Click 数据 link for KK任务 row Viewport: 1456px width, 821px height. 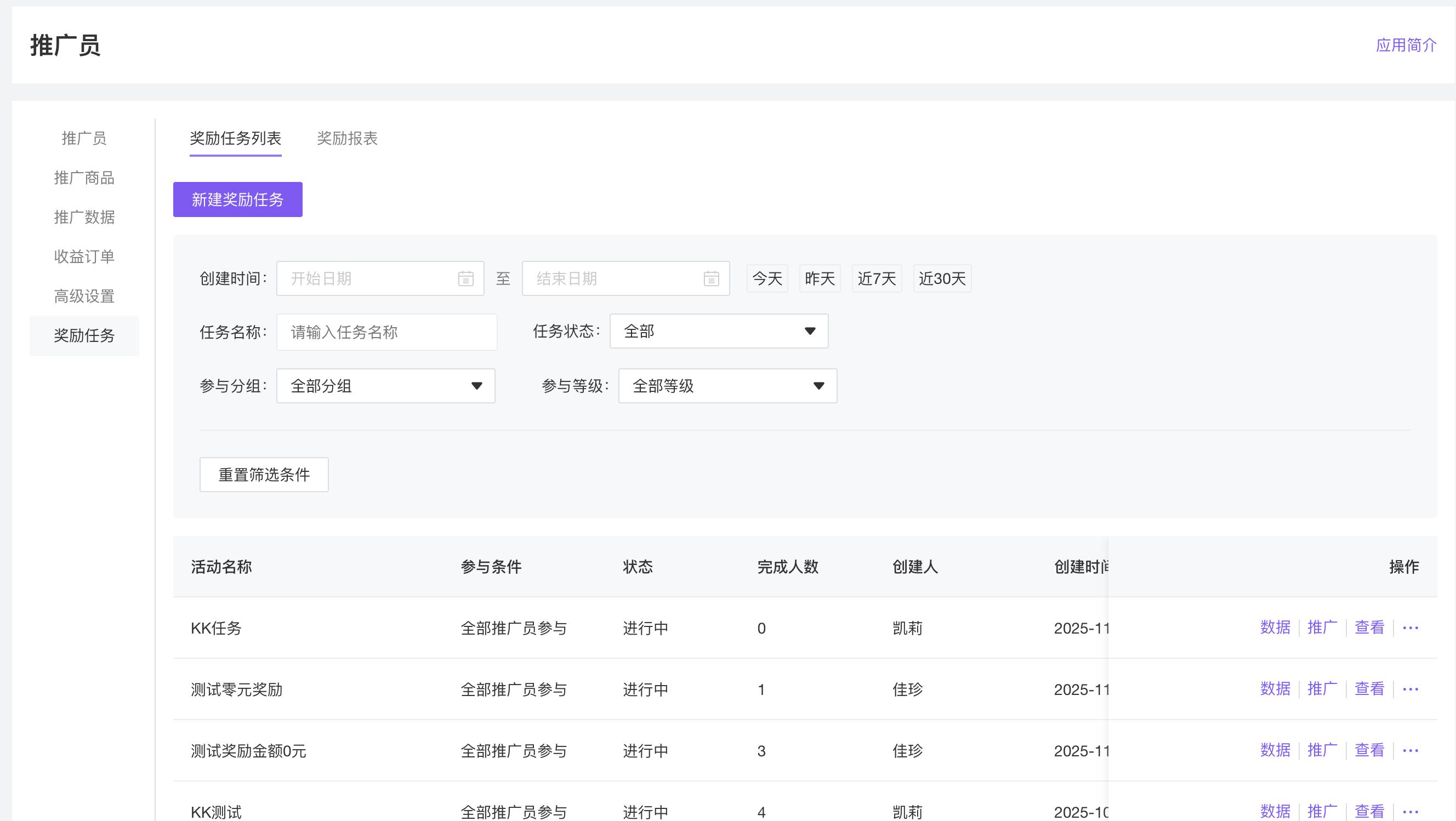pos(1275,627)
